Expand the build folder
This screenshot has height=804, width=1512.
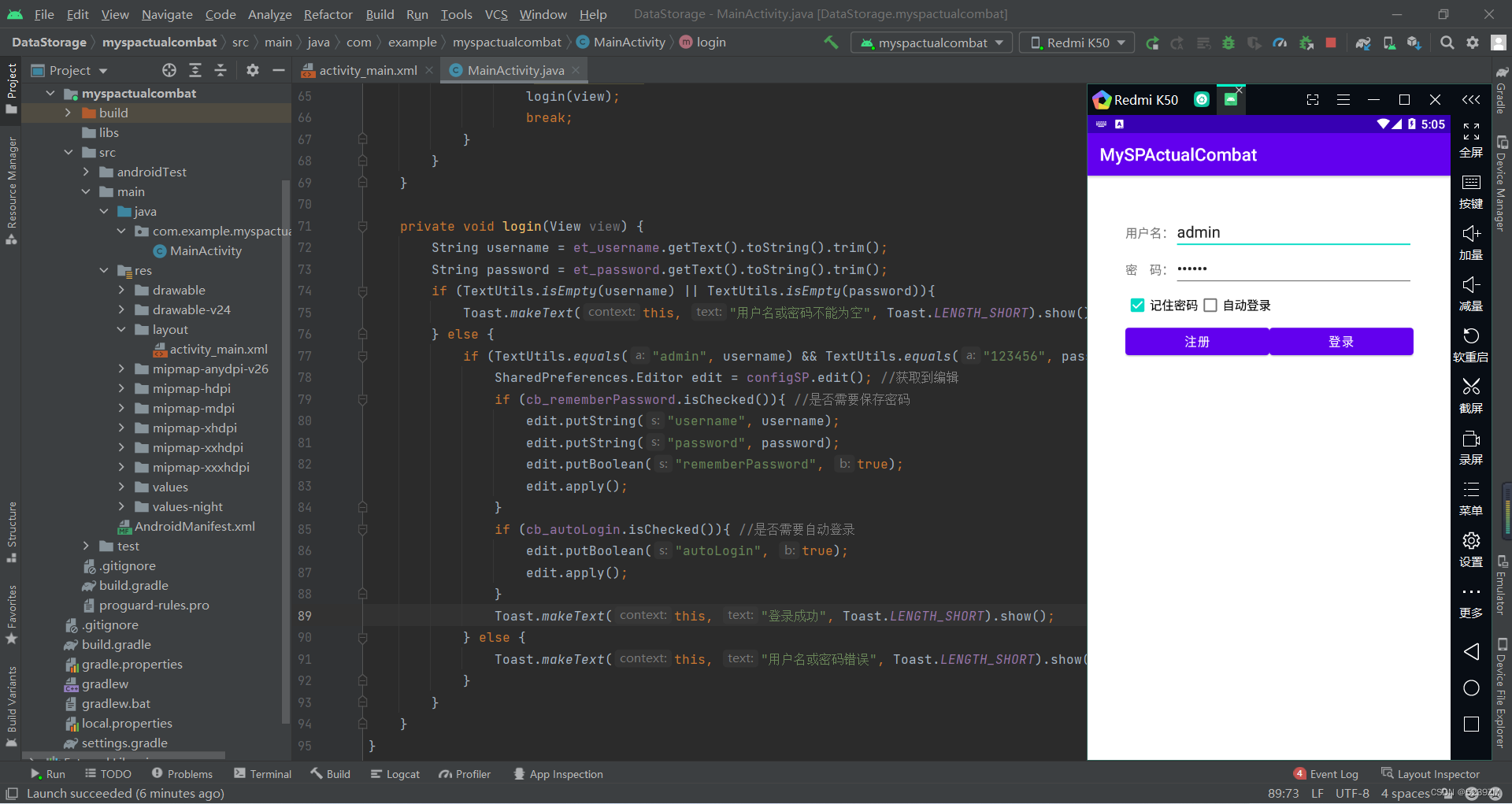point(69,113)
